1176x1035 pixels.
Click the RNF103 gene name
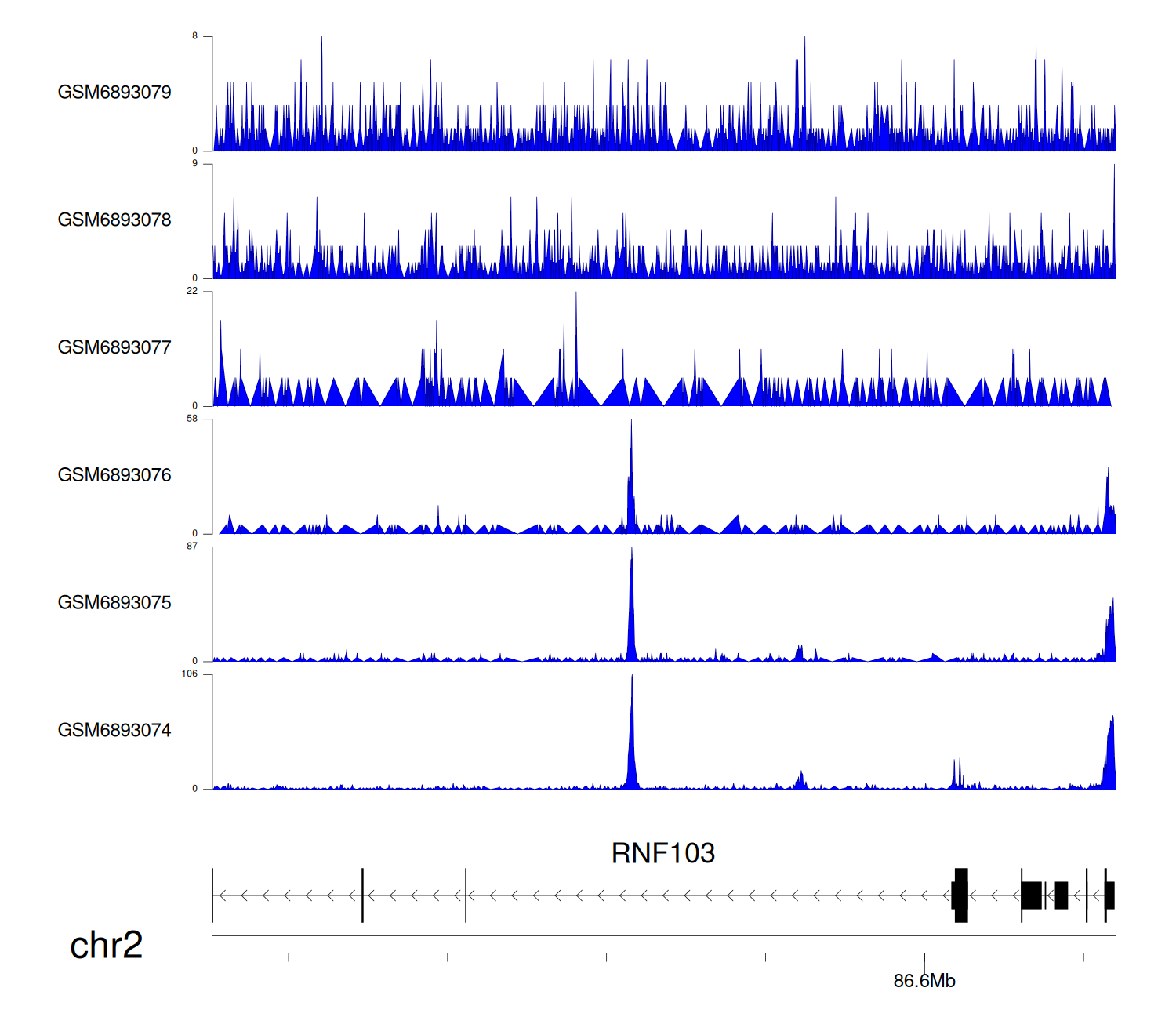point(662,853)
